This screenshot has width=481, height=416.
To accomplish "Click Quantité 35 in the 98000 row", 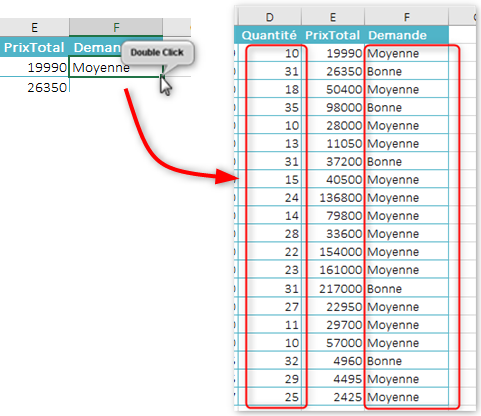I will click(x=270, y=107).
